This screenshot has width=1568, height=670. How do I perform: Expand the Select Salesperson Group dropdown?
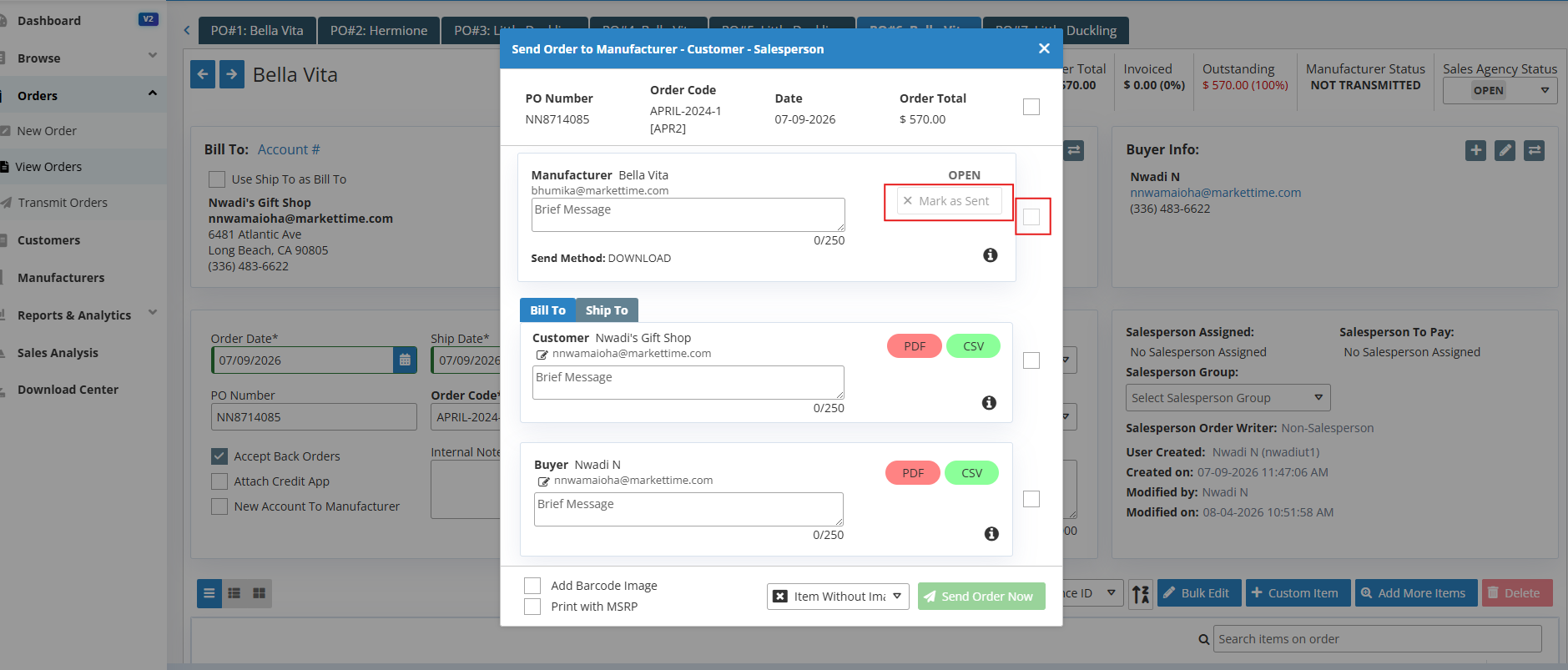click(x=1228, y=398)
